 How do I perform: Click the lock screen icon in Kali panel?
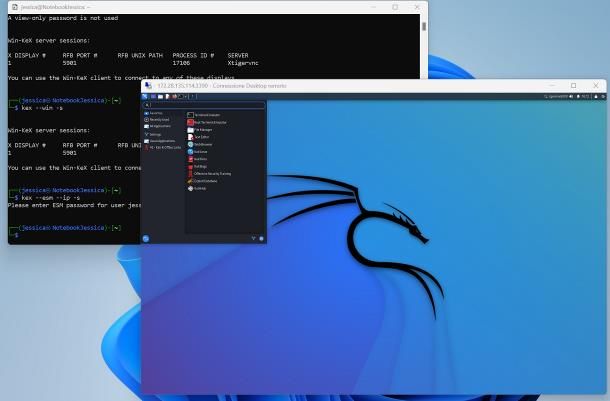(596, 96)
